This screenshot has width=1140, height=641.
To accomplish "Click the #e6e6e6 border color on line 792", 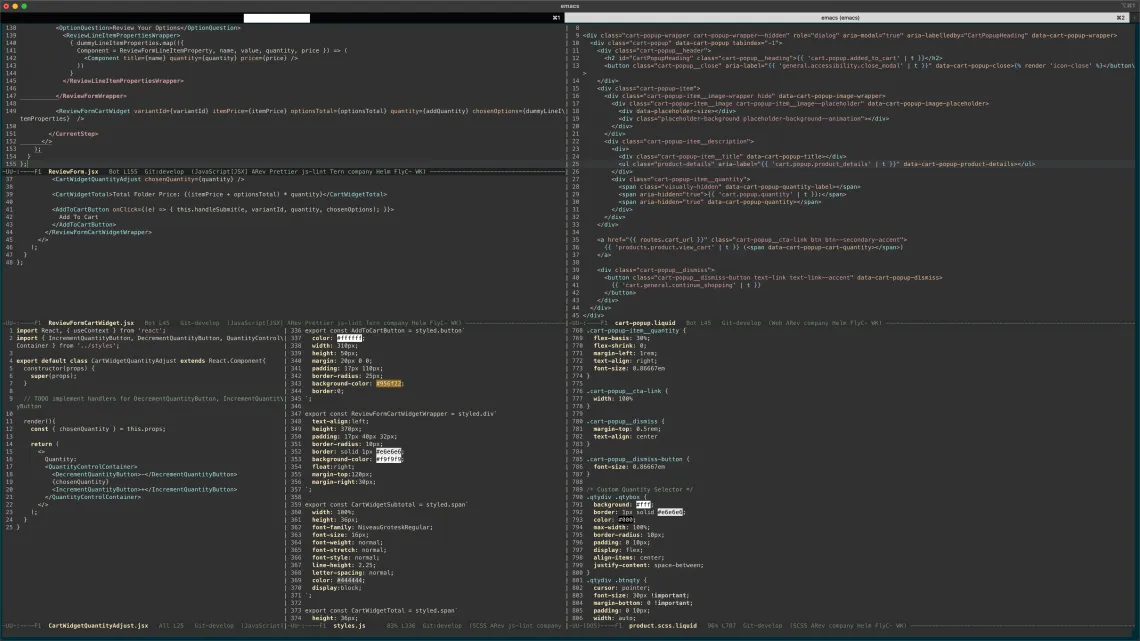I will tap(670, 512).
